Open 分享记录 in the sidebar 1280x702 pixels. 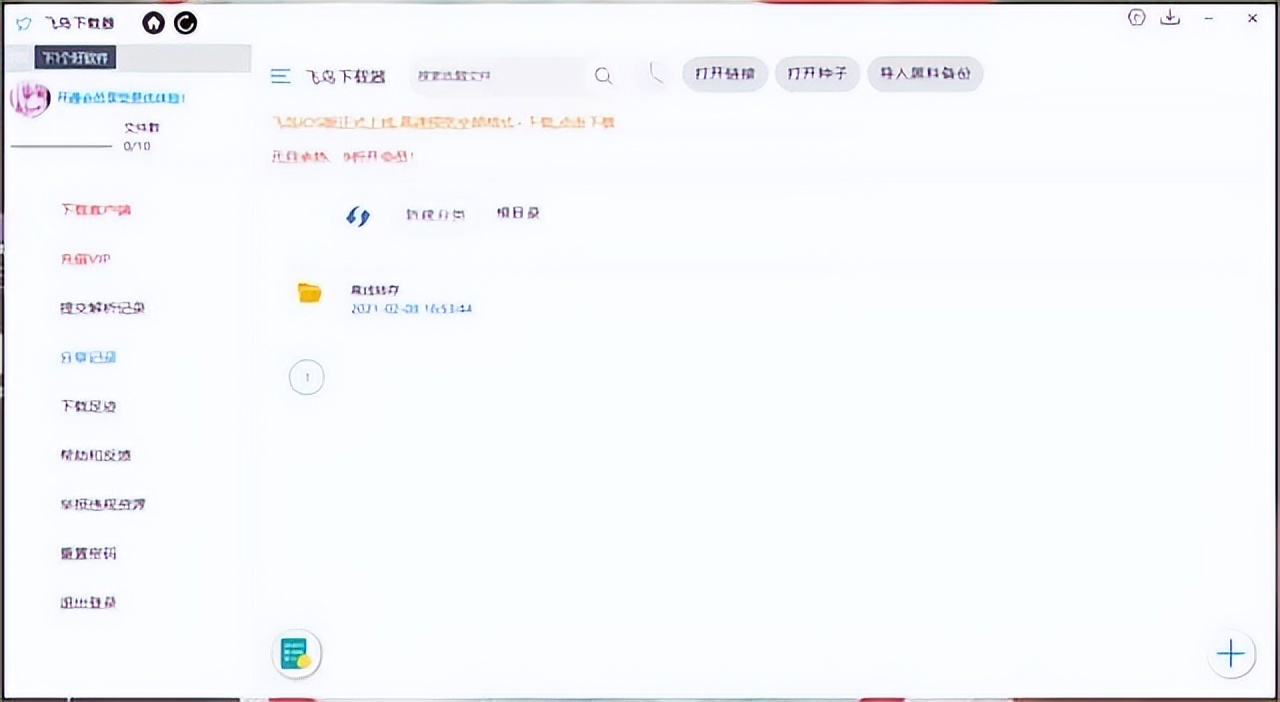[x=89, y=357]
